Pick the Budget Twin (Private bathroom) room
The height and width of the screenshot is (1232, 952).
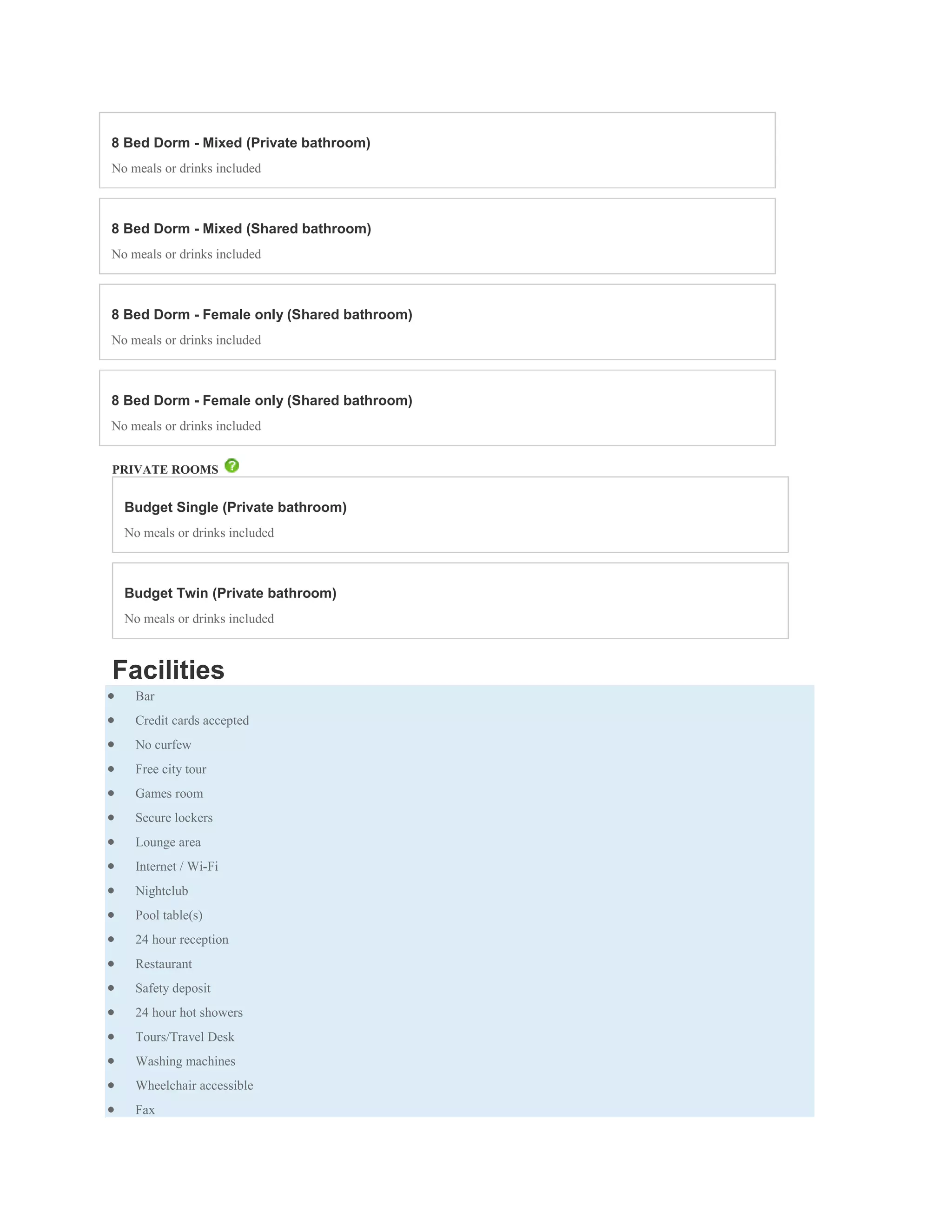click(450, 600)
